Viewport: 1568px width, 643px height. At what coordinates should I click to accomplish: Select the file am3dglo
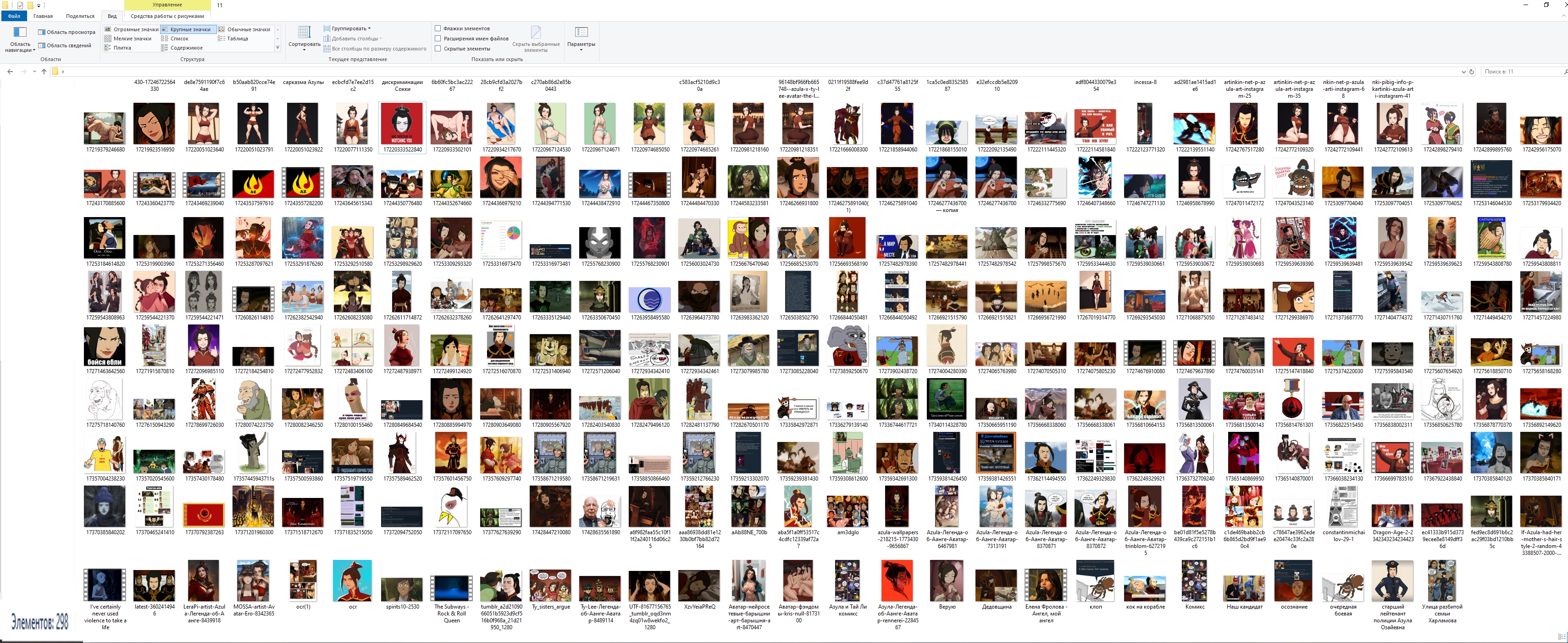coord(848,515)
